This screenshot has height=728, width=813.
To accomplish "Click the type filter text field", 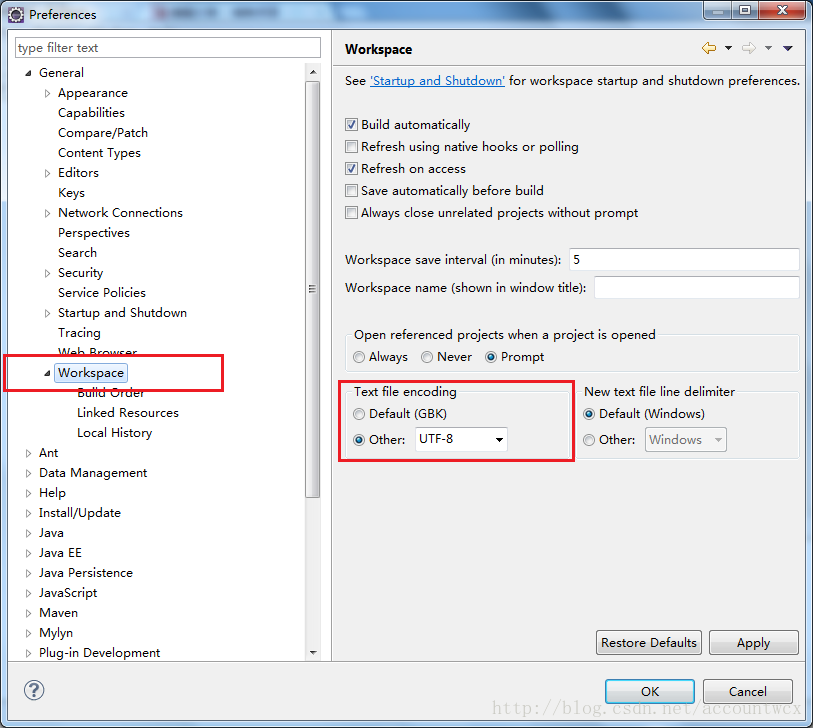I will [167, 48].
